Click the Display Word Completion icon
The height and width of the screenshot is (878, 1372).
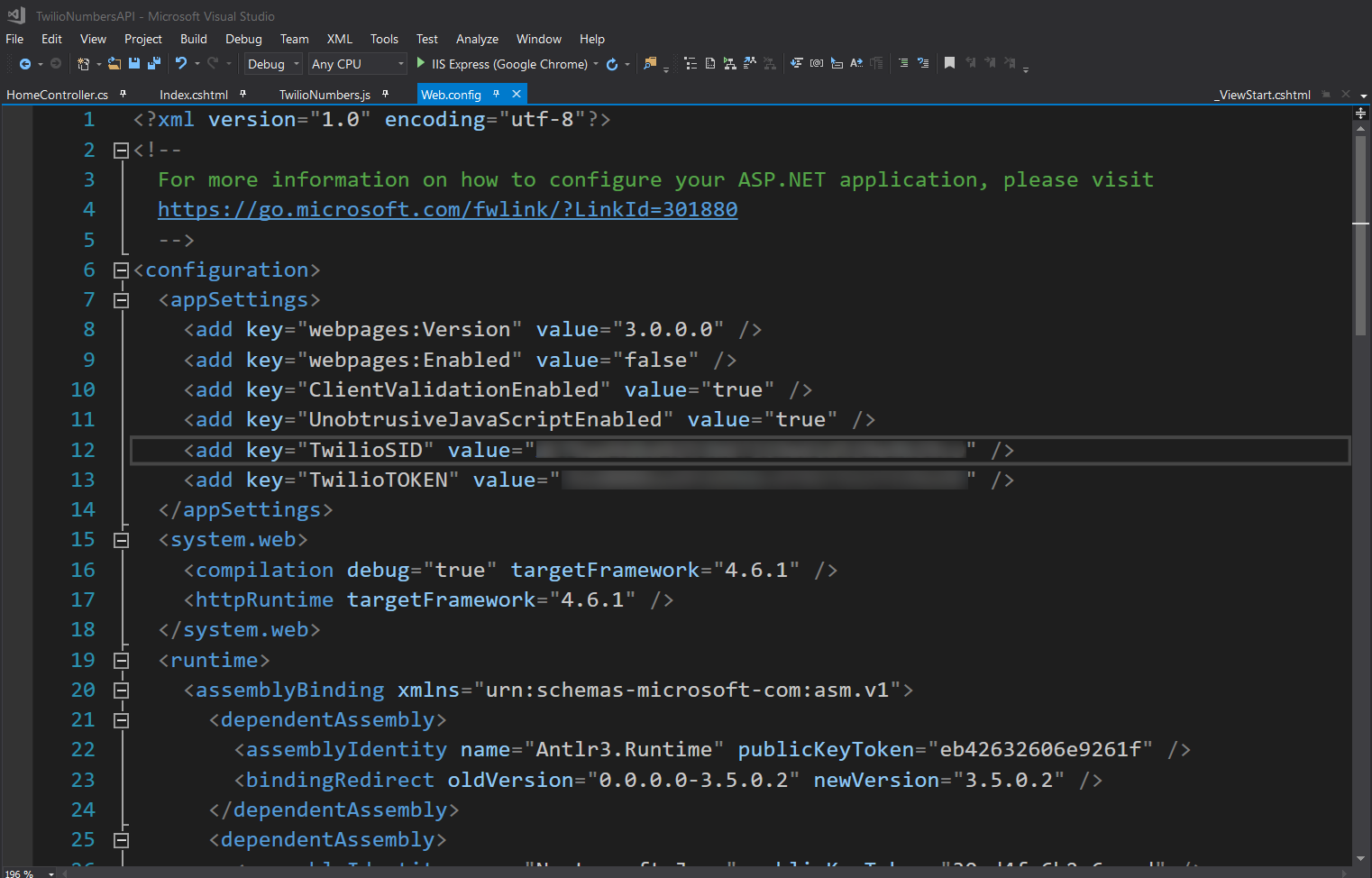click(x=856, y=63)
